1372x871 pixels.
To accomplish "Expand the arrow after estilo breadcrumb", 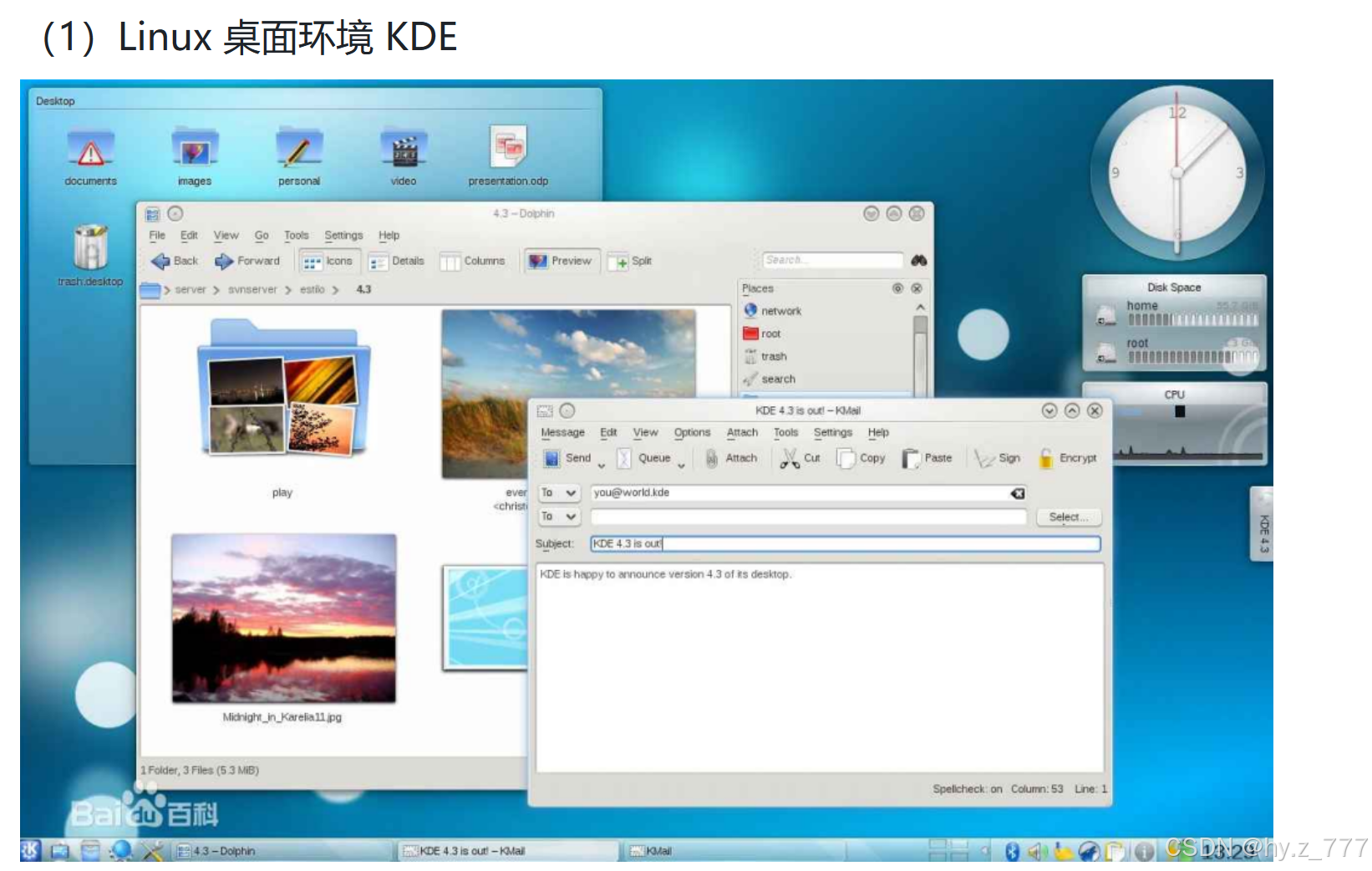I will pos(336,290).
